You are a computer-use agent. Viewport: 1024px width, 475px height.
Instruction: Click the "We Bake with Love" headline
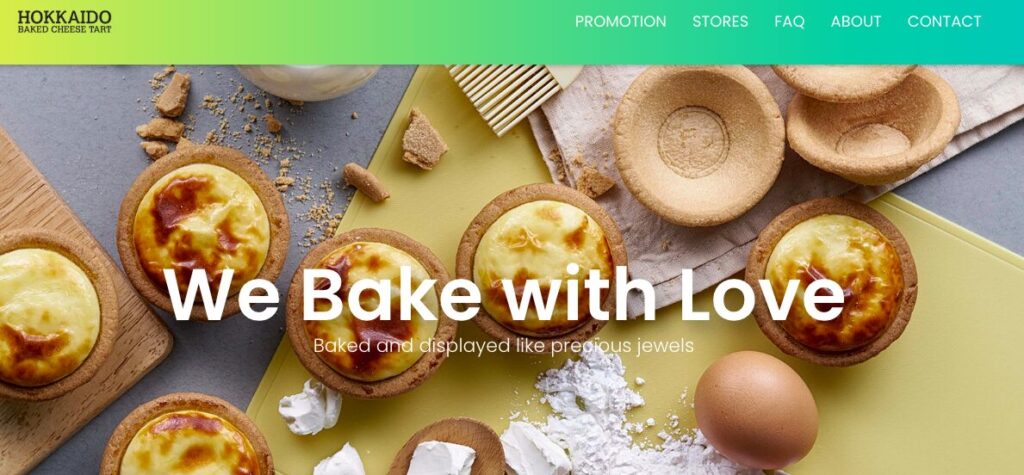pos(504,294)
